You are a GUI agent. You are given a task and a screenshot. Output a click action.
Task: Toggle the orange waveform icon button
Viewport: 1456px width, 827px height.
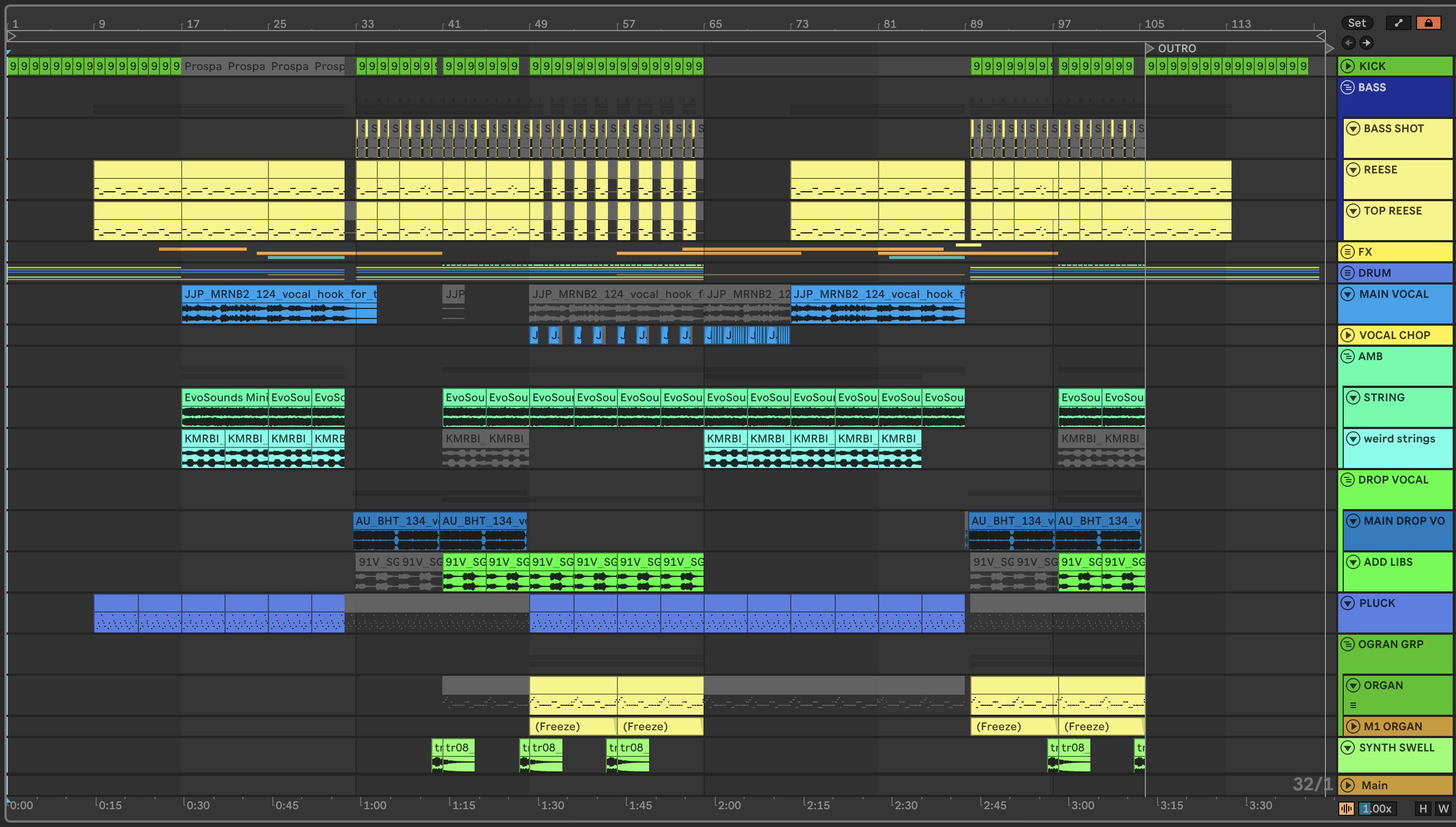[1347, 808]
